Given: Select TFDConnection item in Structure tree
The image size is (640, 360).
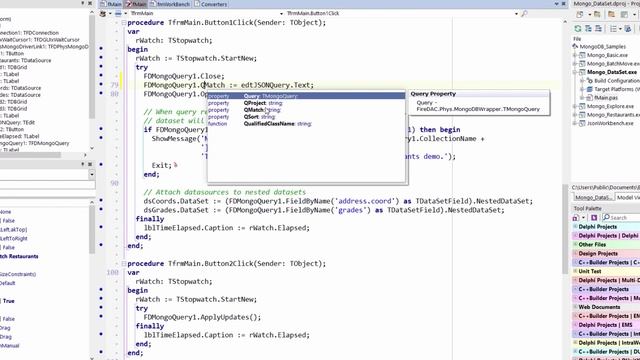Looking at the screenshot, I should point(29,33).
